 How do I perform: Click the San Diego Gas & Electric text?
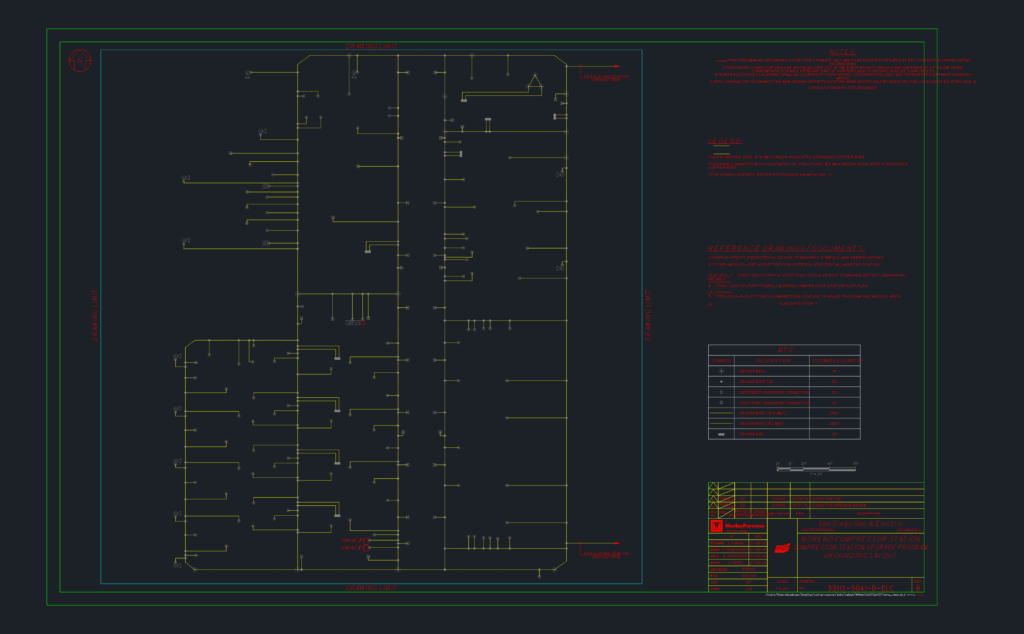861,524
